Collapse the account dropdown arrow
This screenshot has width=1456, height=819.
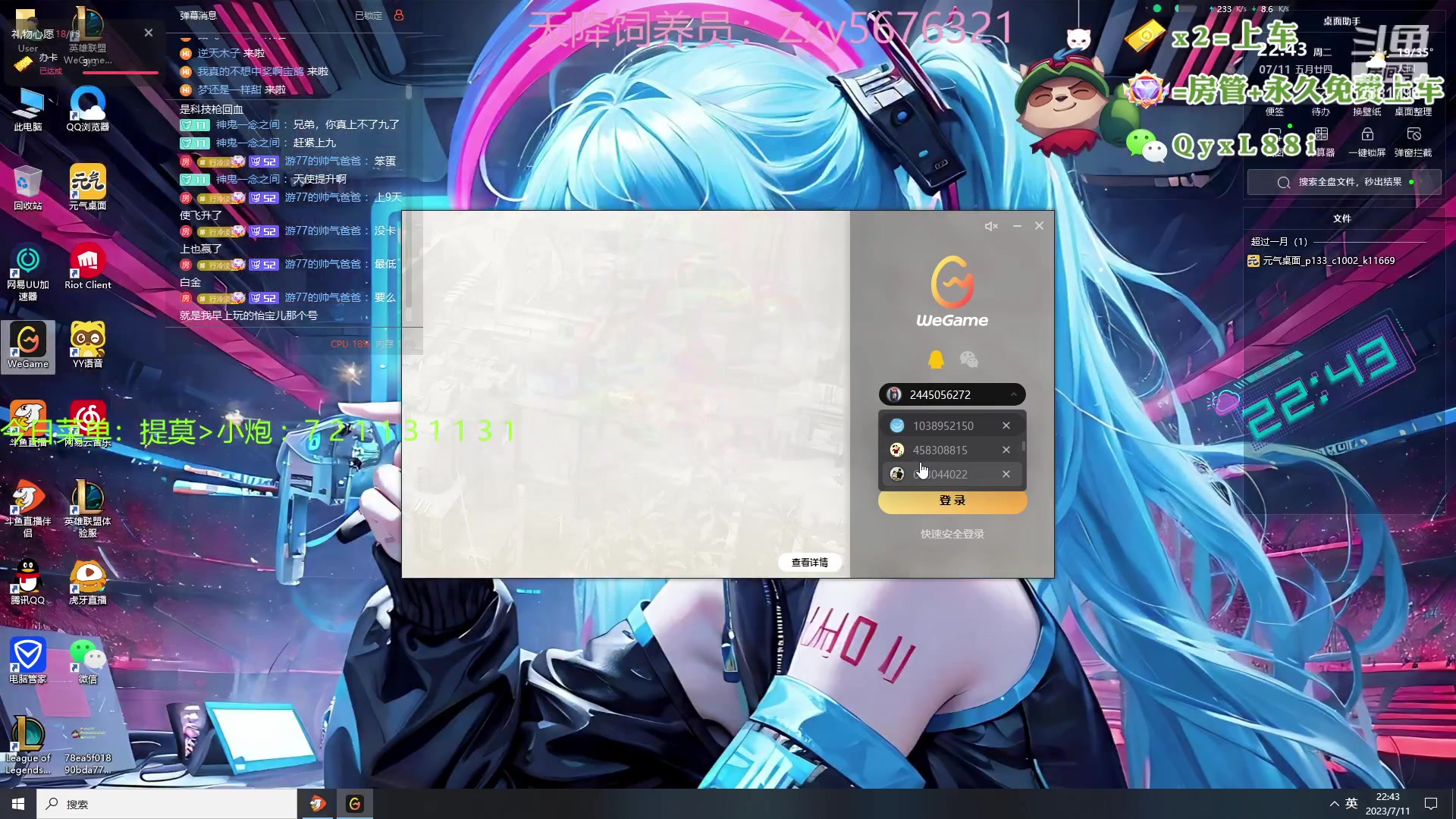tap(1014, 394)
